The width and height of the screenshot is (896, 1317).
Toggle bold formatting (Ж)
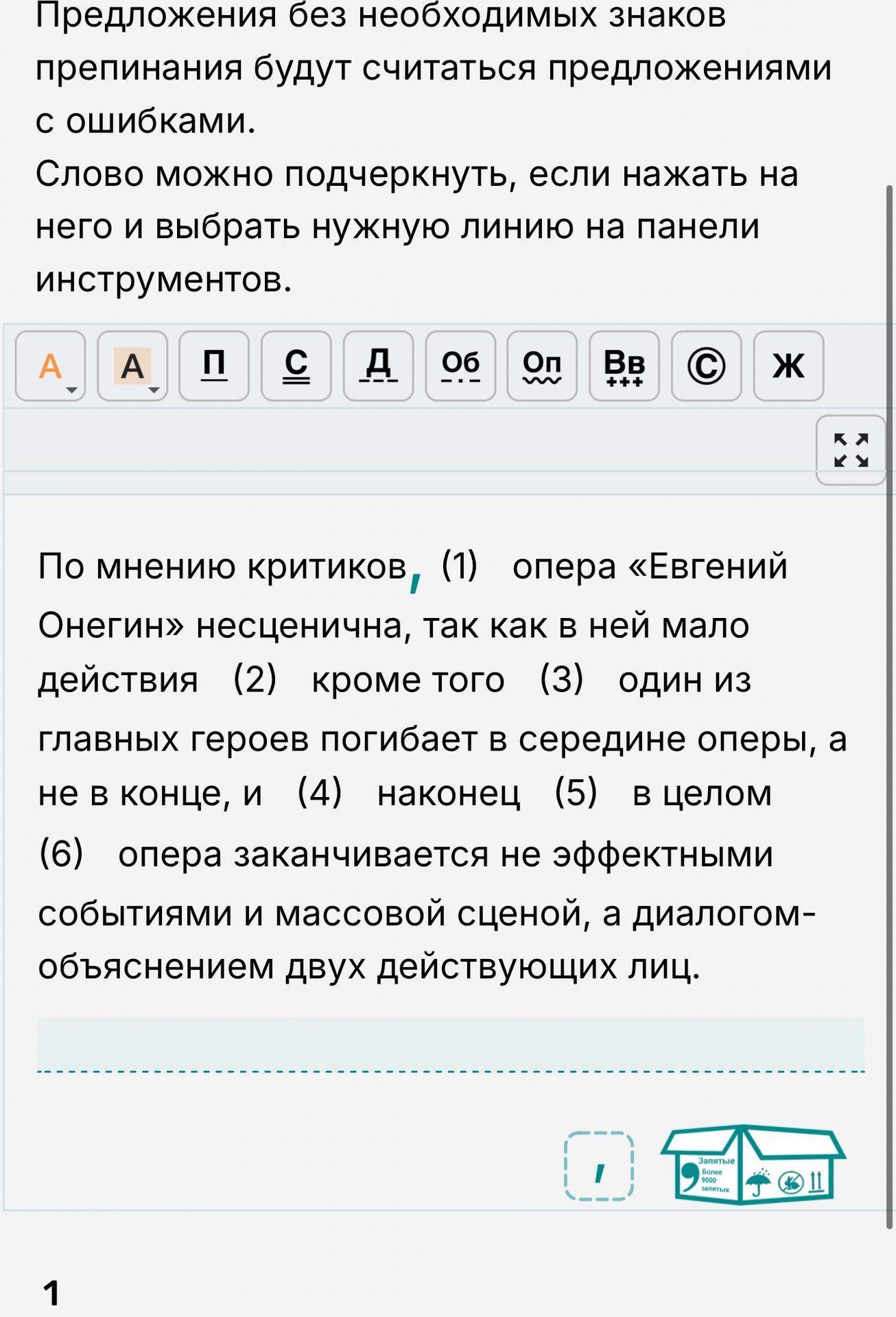pyautogui.click(x=788, y=366)
